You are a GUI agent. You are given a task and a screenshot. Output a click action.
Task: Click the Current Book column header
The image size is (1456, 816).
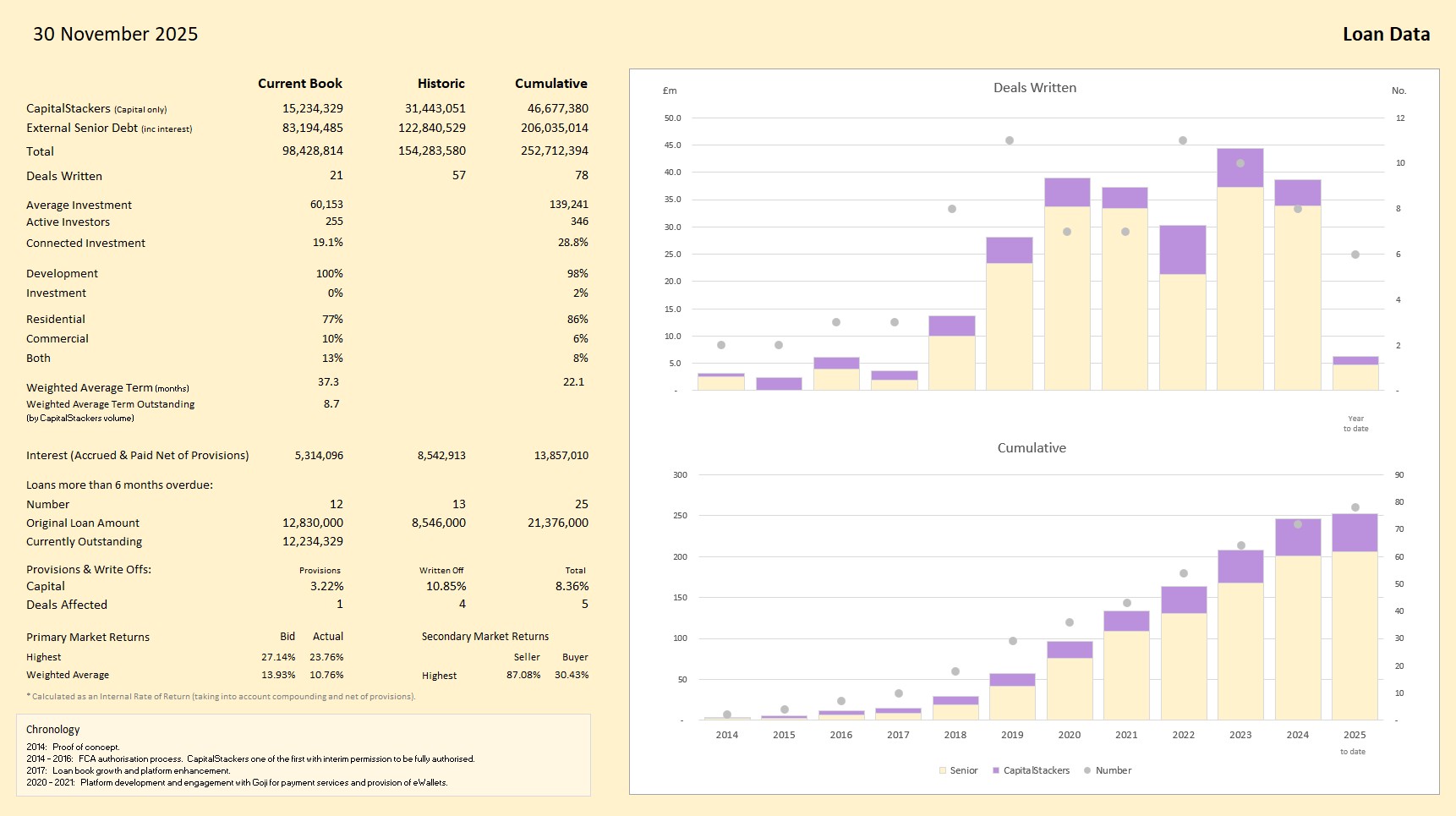(299, 84)
